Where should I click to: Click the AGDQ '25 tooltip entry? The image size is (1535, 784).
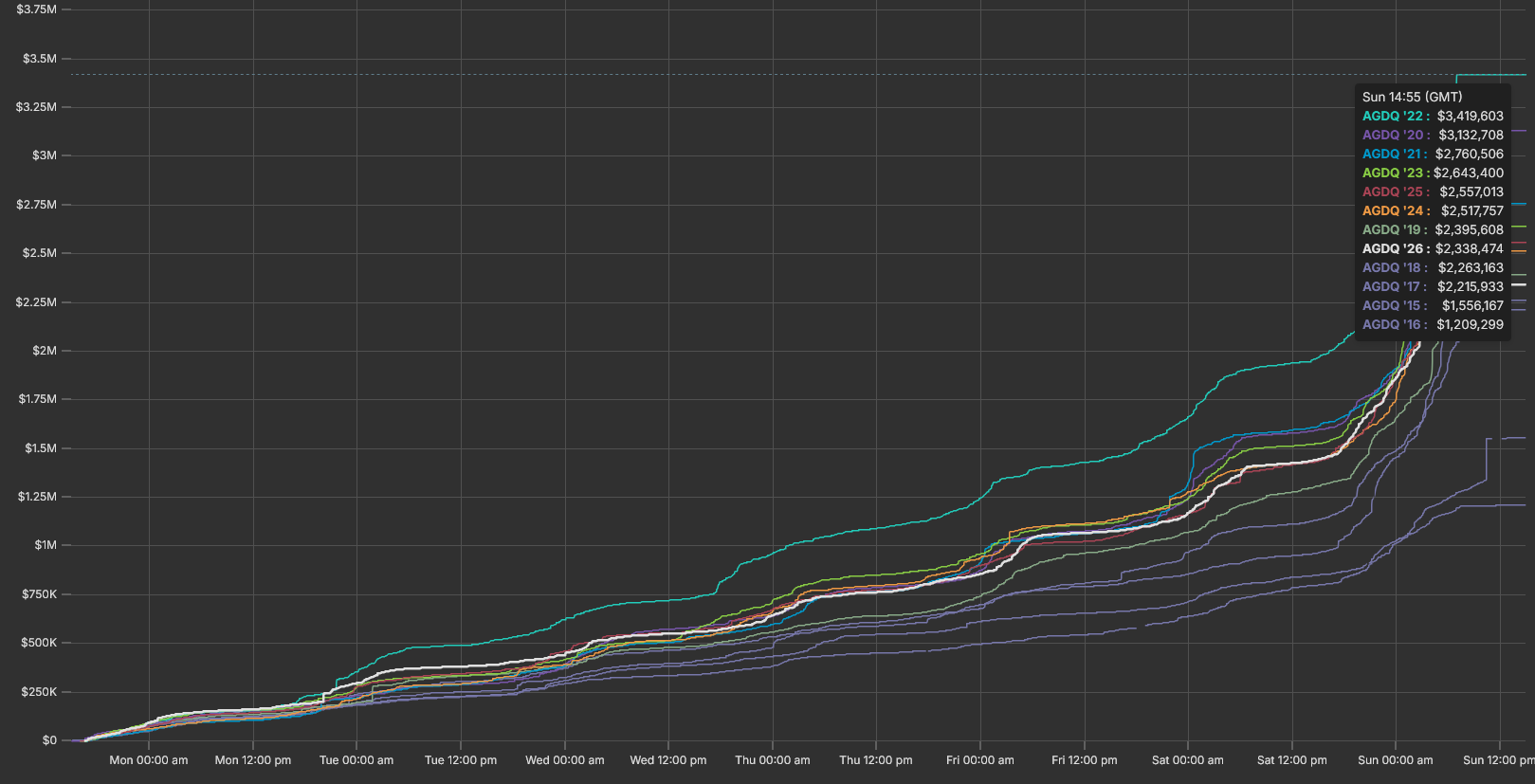[1433, 191]
